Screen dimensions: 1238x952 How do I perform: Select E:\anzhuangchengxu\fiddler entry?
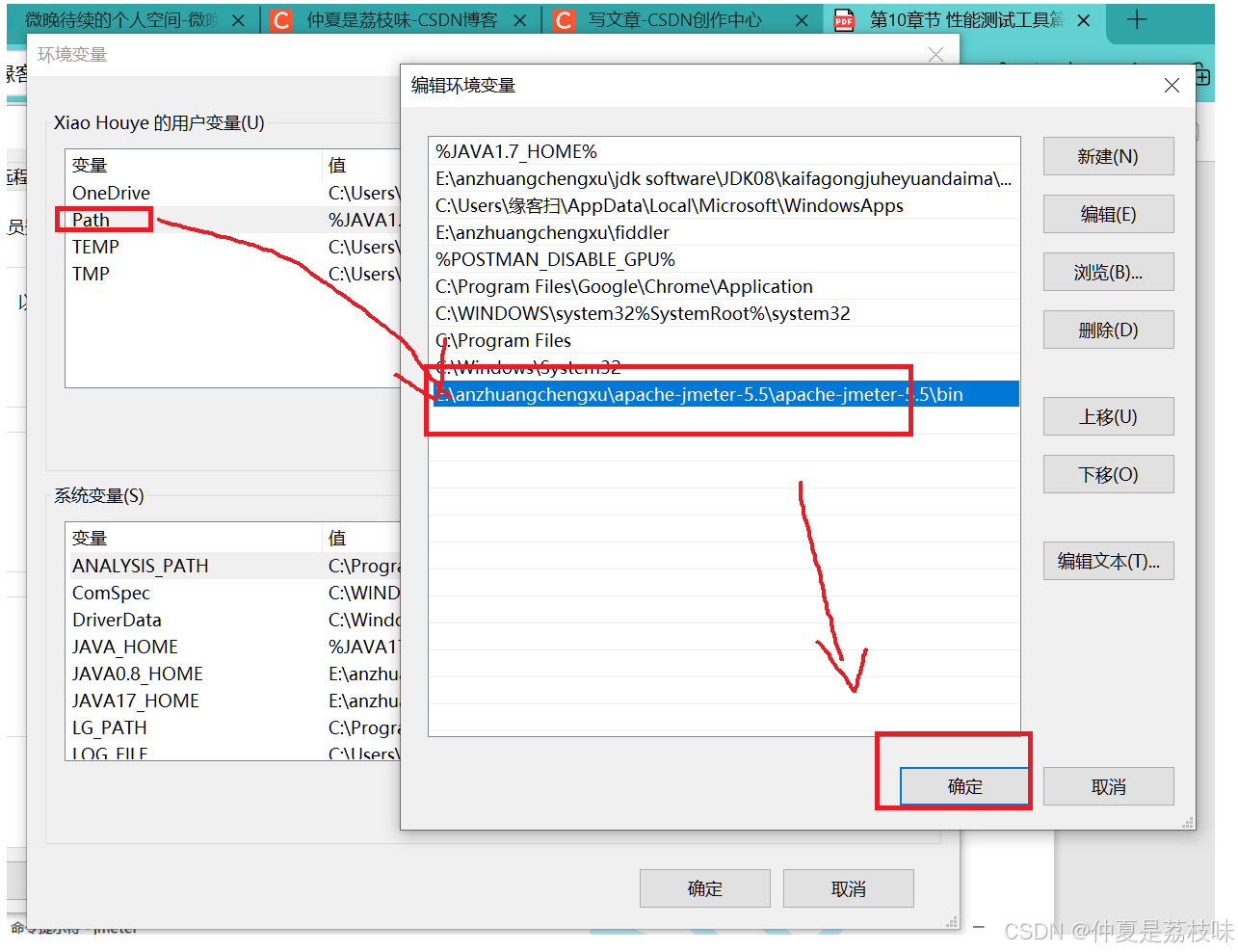(x=724, y=232)
